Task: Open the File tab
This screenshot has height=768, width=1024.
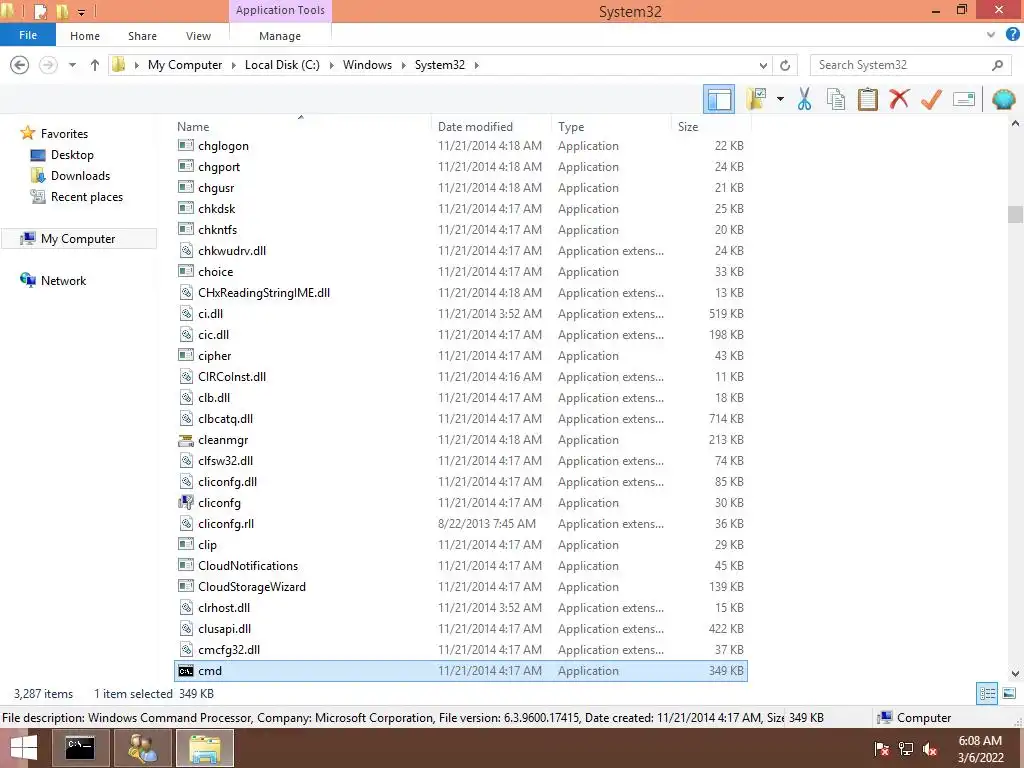Action: [27, 35]
